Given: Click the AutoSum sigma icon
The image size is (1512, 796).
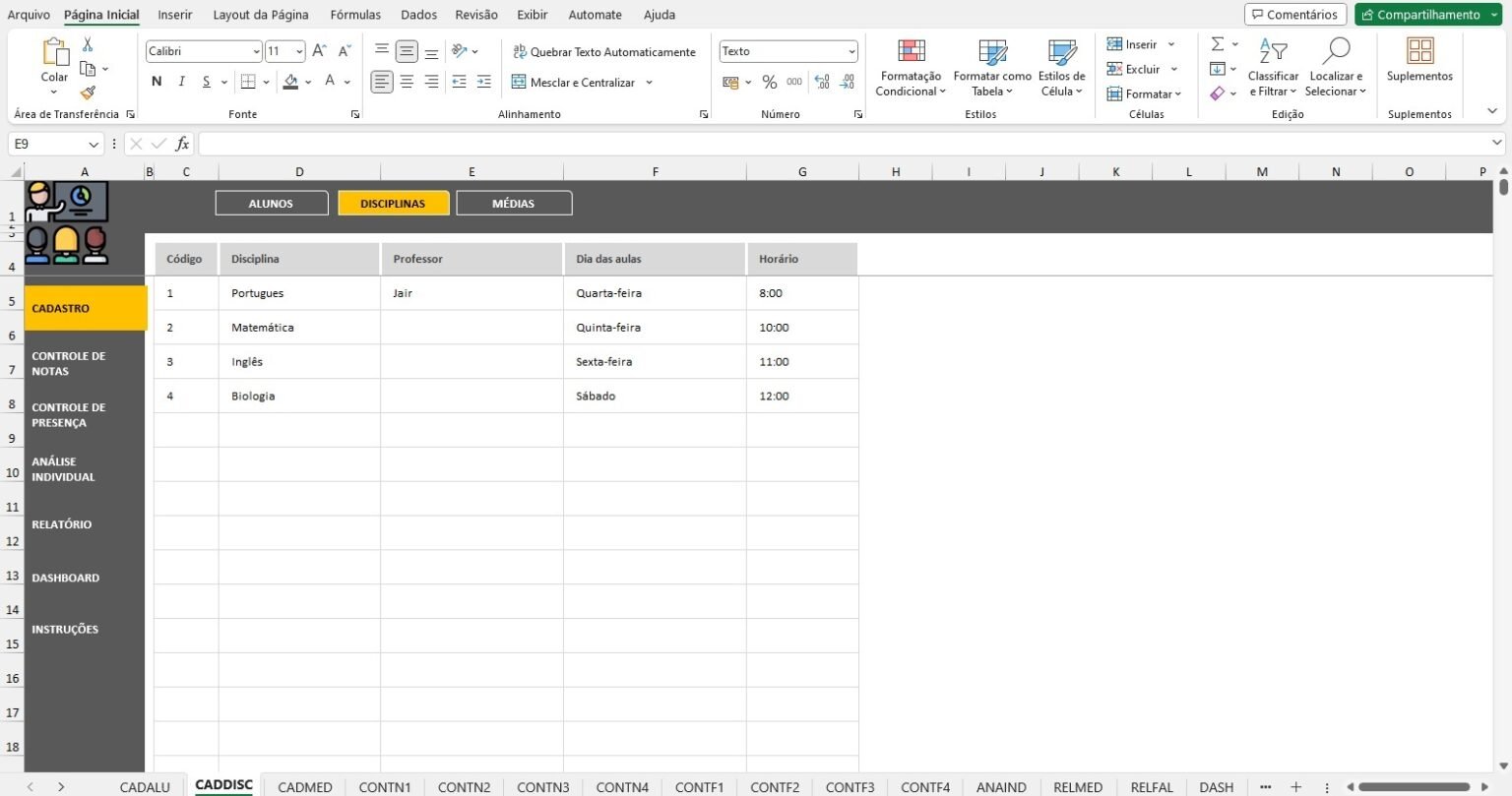Looking at the screenshot, I should tap(1218, 44).
